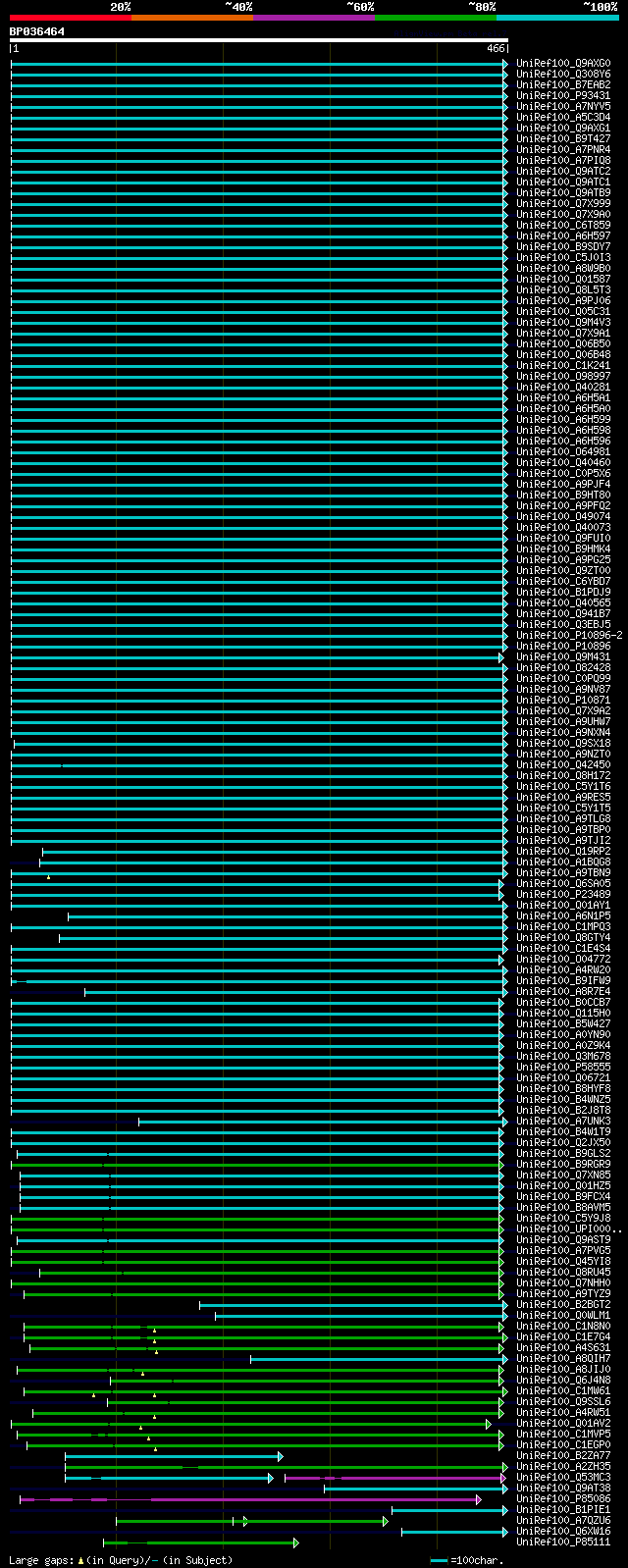Select label UniRef100_Q19RP2
628x1568 pixels.
(x=563, y=852)
